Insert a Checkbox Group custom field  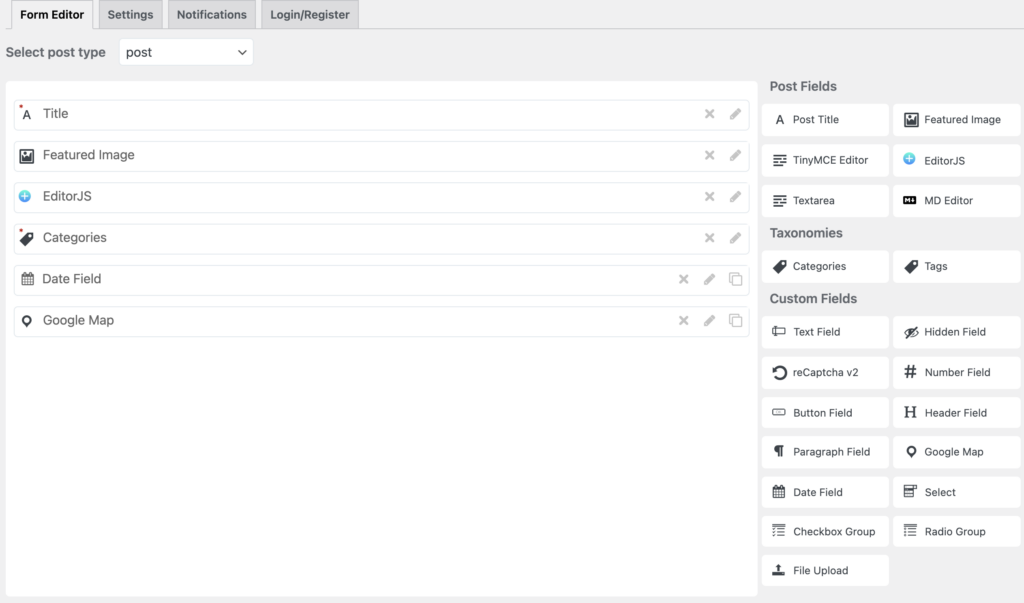click(825, 532)
